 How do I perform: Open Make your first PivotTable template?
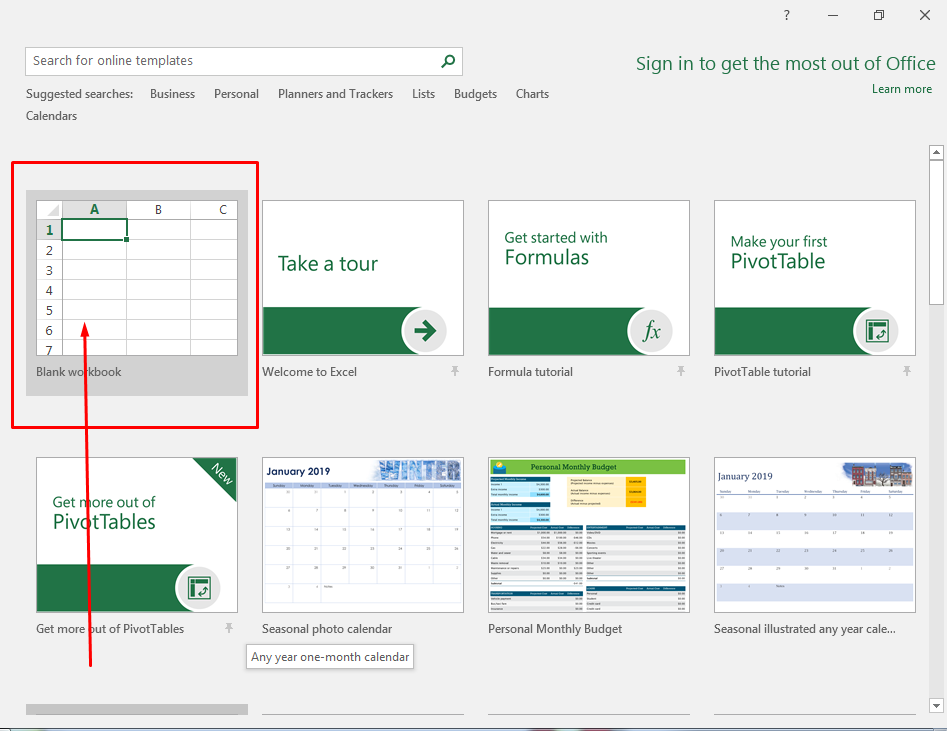pos(815,278)
